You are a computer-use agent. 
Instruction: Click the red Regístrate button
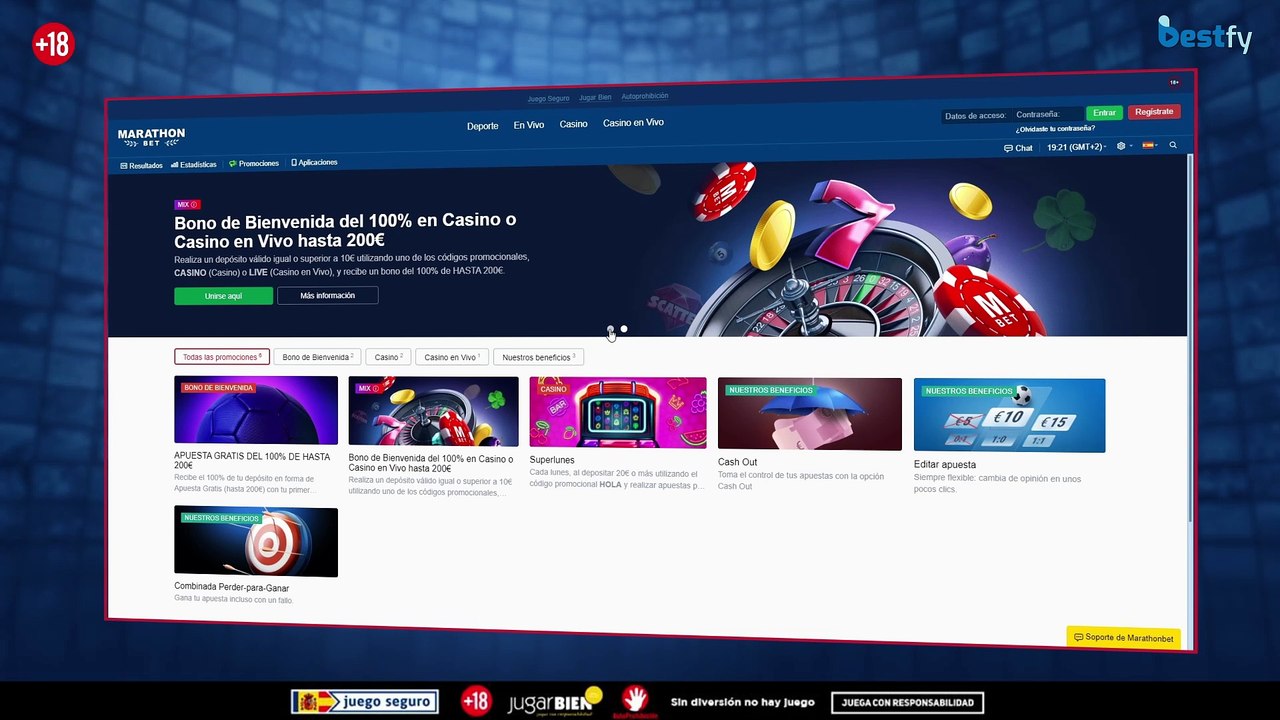click(x=1154, y=112)
